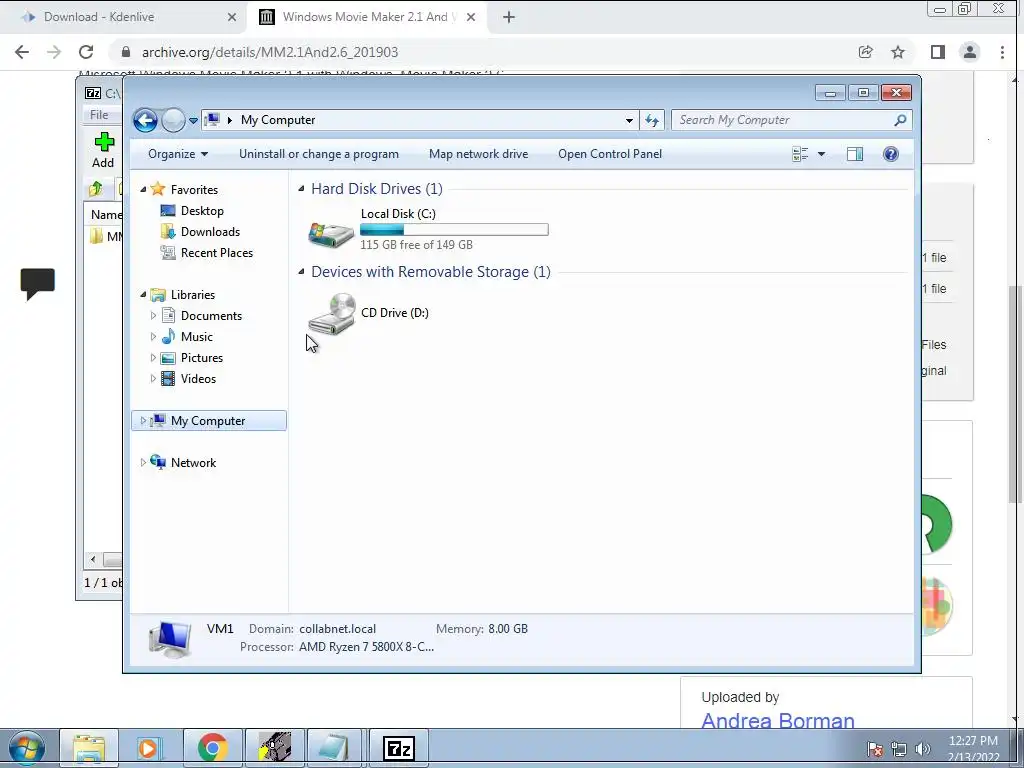Collapse the Hard Disk Drives group
Viewport: 1024px width, 768px height.
tap(301, 189)
